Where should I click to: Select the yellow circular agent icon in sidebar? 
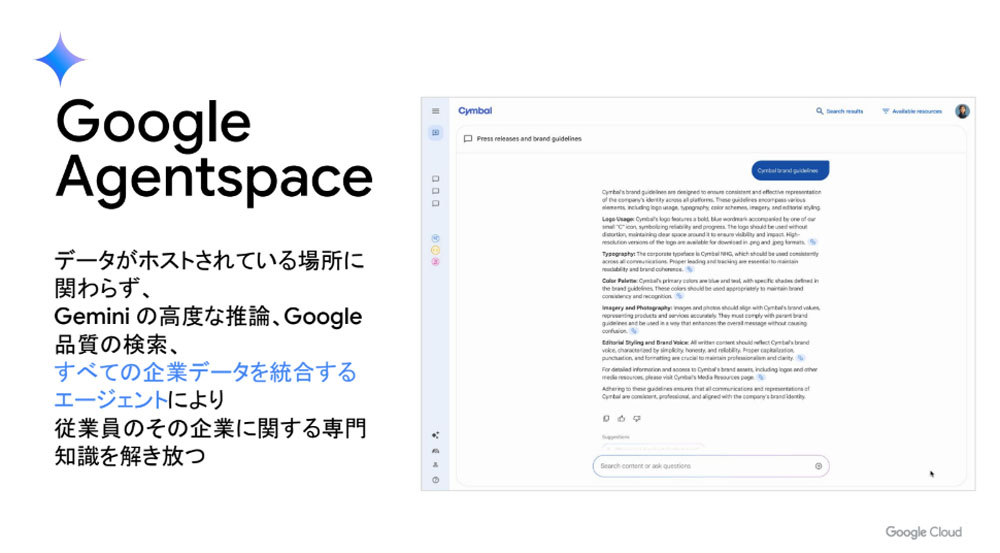[436, 250]
